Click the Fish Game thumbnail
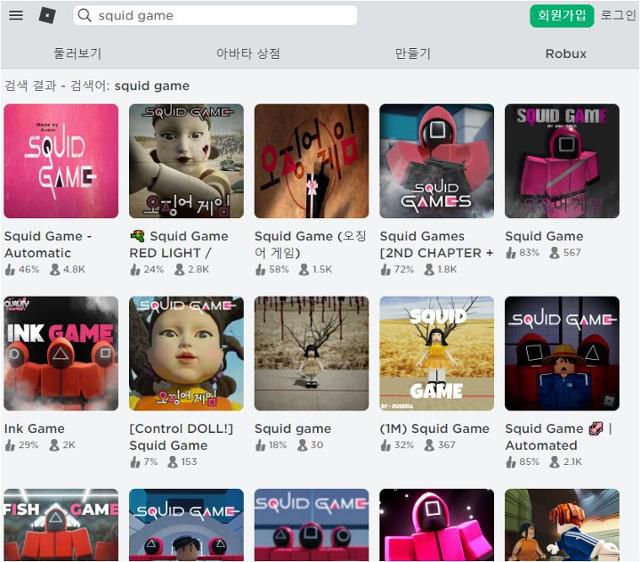640x562 pixels. 61,525
